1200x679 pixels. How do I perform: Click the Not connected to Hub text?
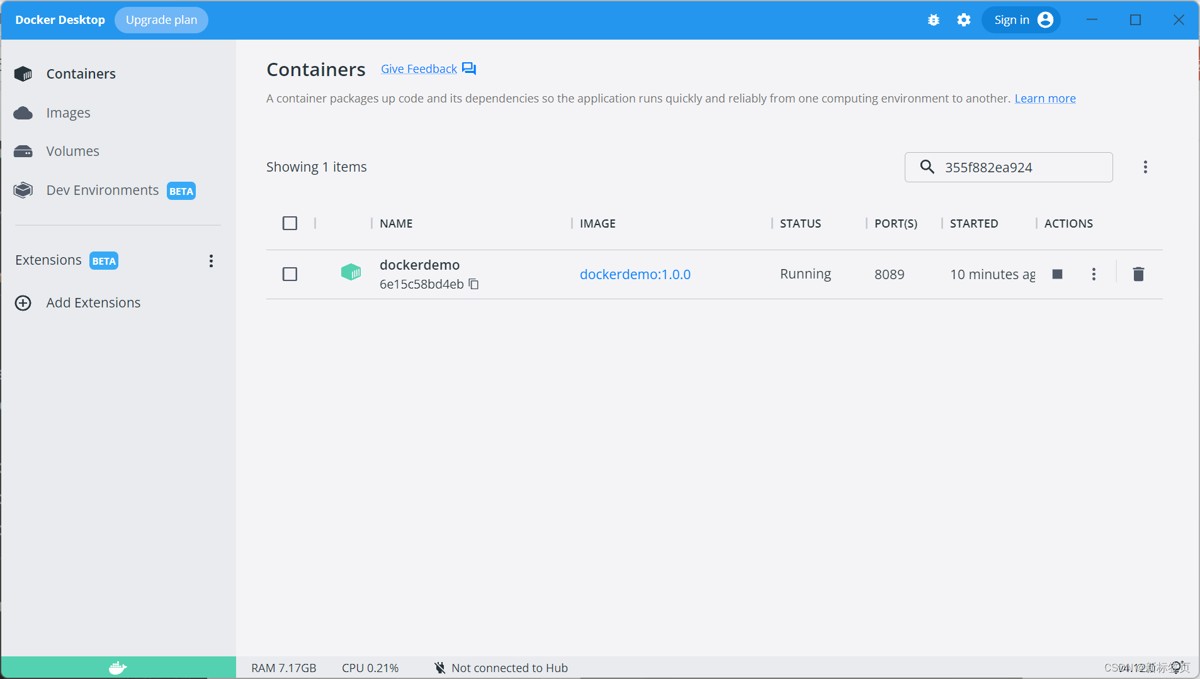(x=509, y=668)
